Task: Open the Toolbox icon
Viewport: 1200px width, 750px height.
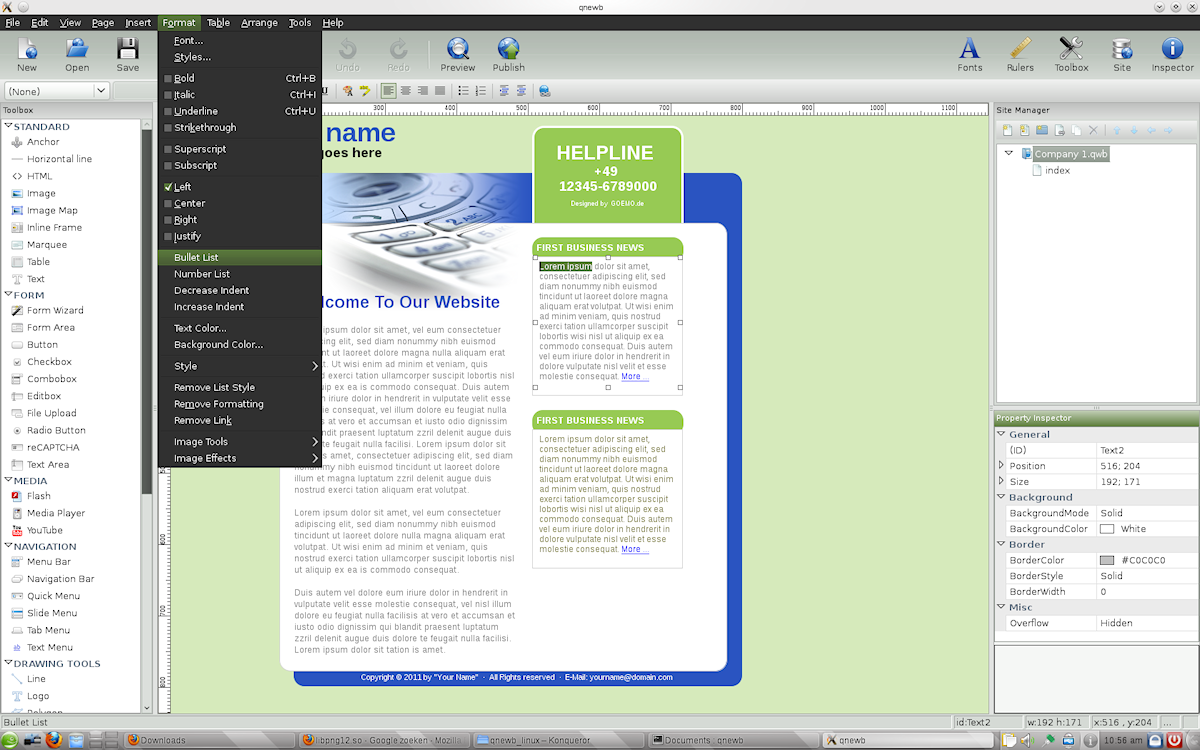Action: click(x=1071, y=54)
